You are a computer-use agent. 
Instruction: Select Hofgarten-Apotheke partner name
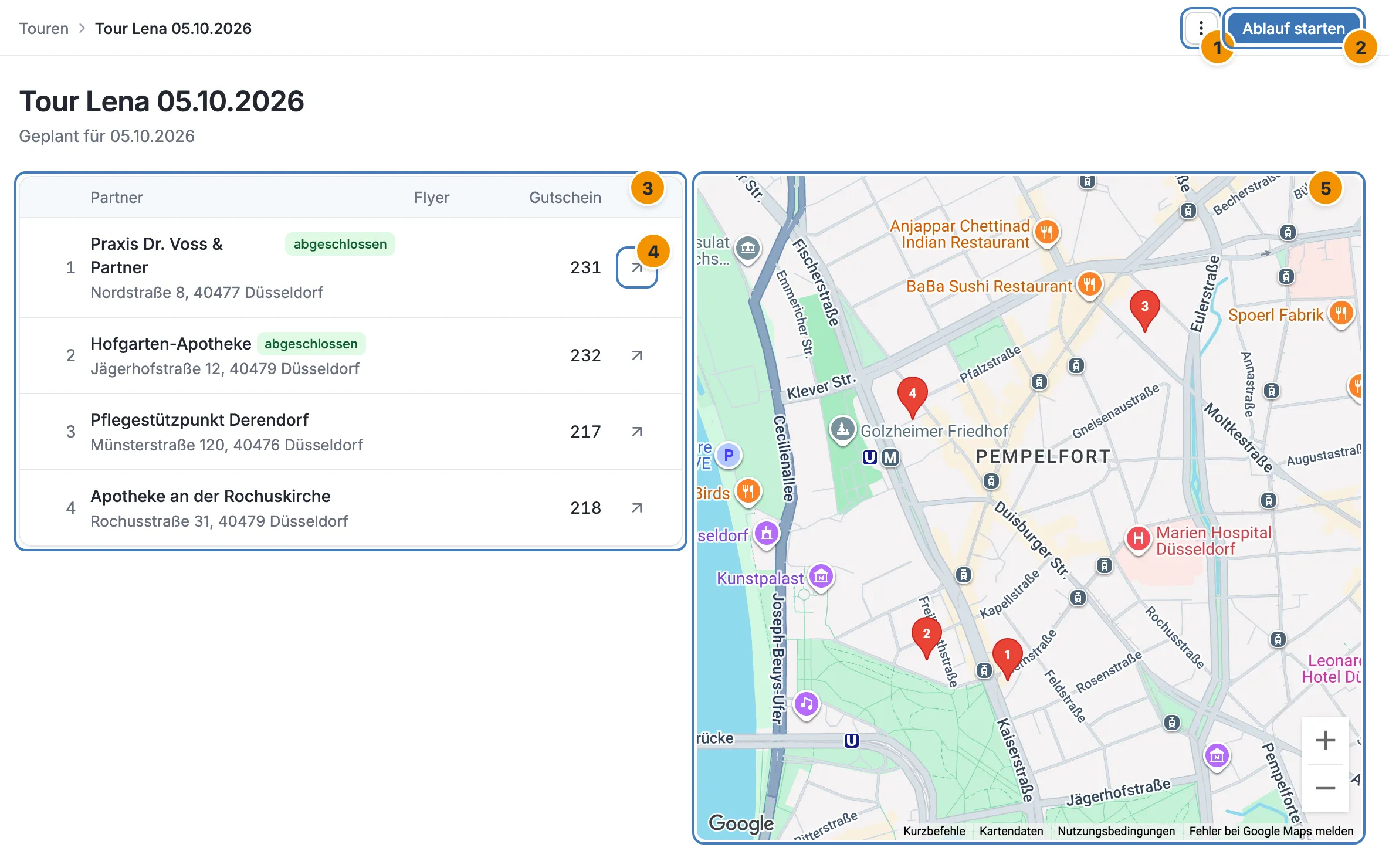point(171,344)
